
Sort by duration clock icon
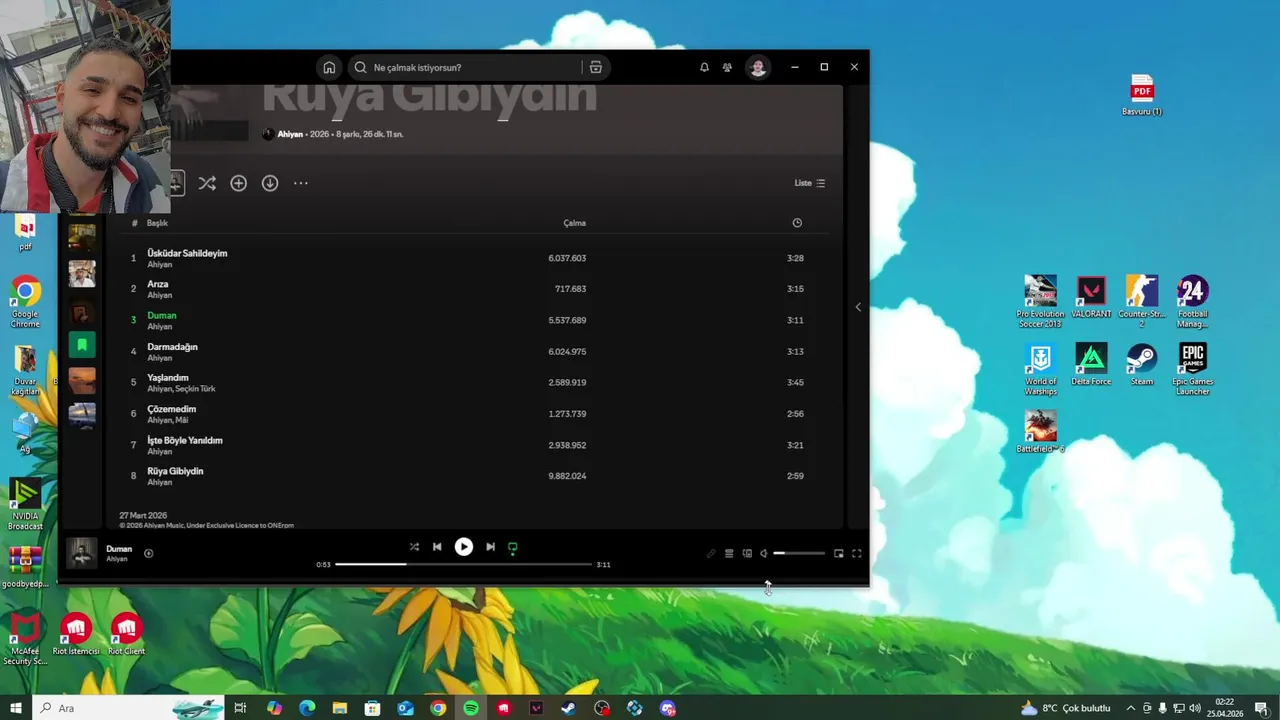(797, 223)
